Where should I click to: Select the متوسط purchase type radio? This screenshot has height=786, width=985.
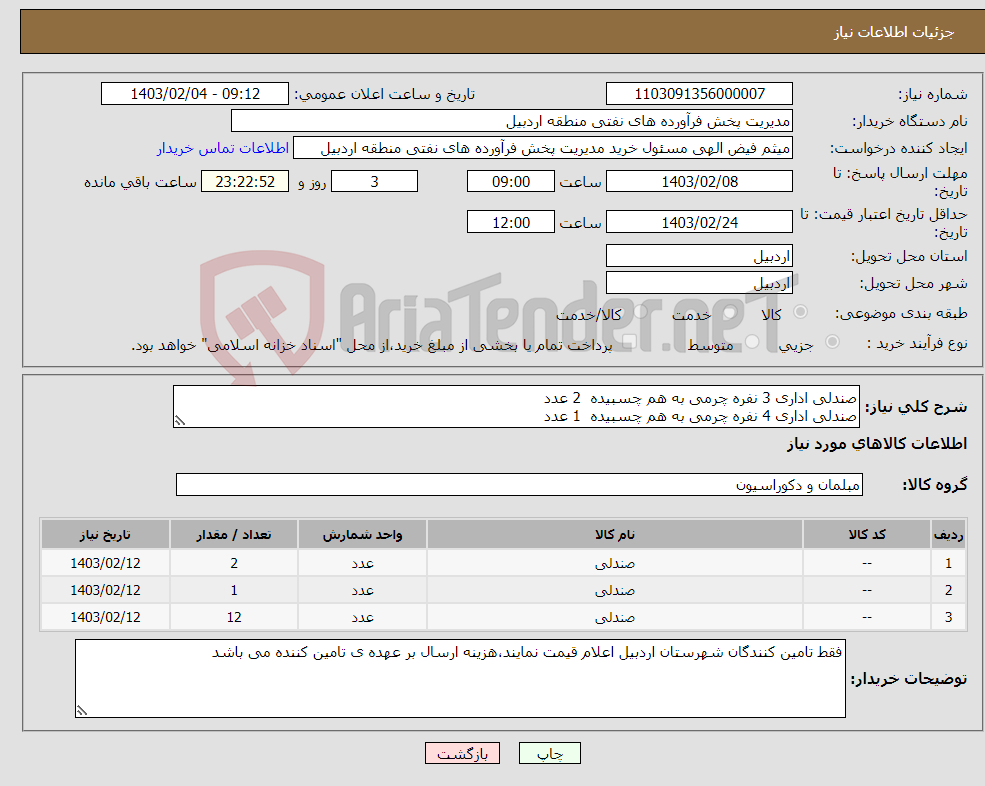(x=752, y=342)
